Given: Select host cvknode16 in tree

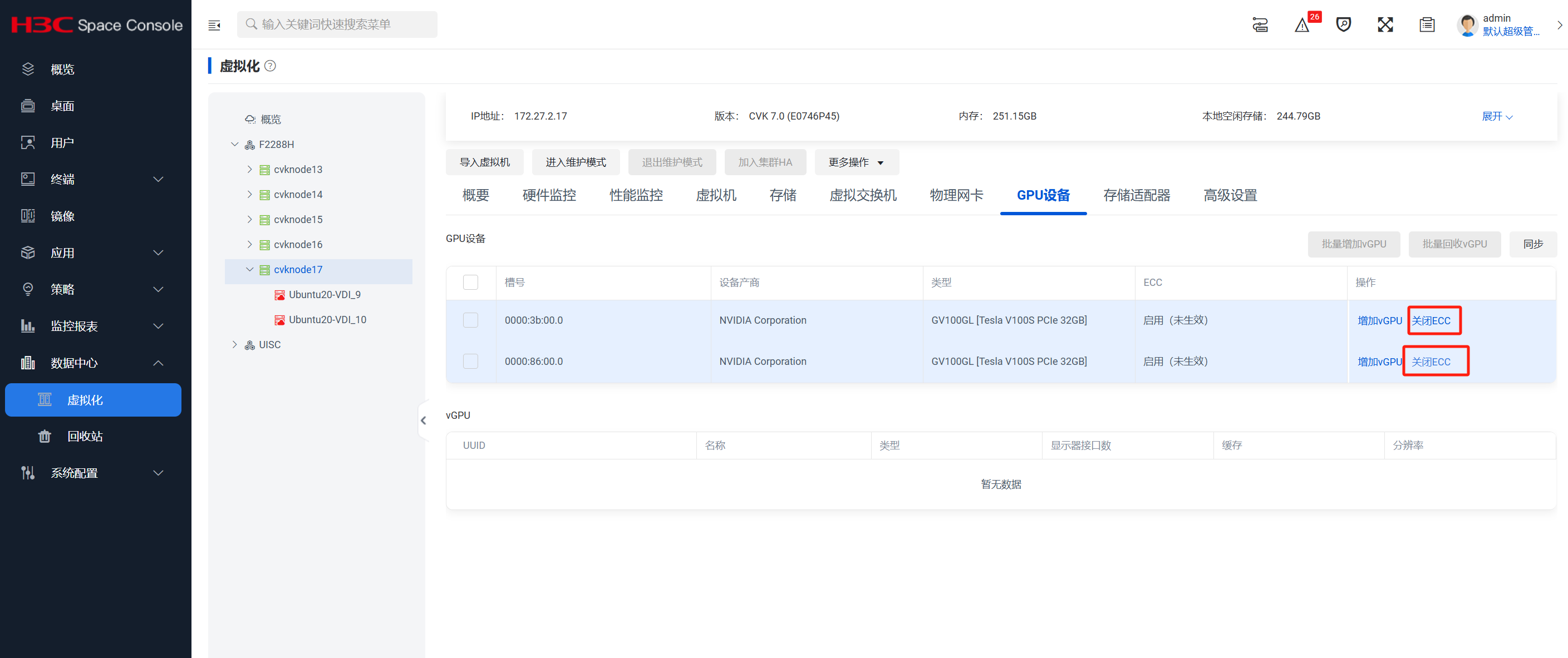Looking at the screenshot, I should [x=298, y=245].
